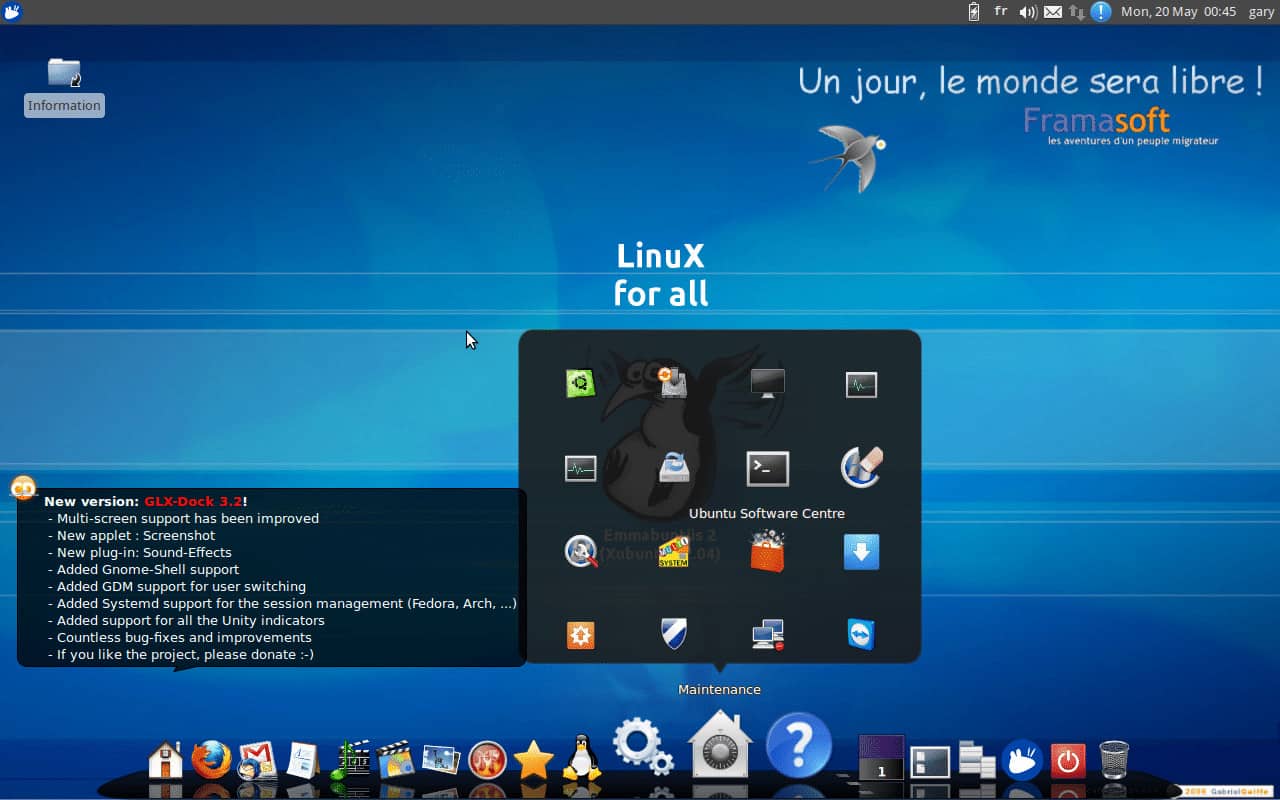Open the gary user menu in the top panel
This screenshot has width=1280, height=800.
[1261, 12]
